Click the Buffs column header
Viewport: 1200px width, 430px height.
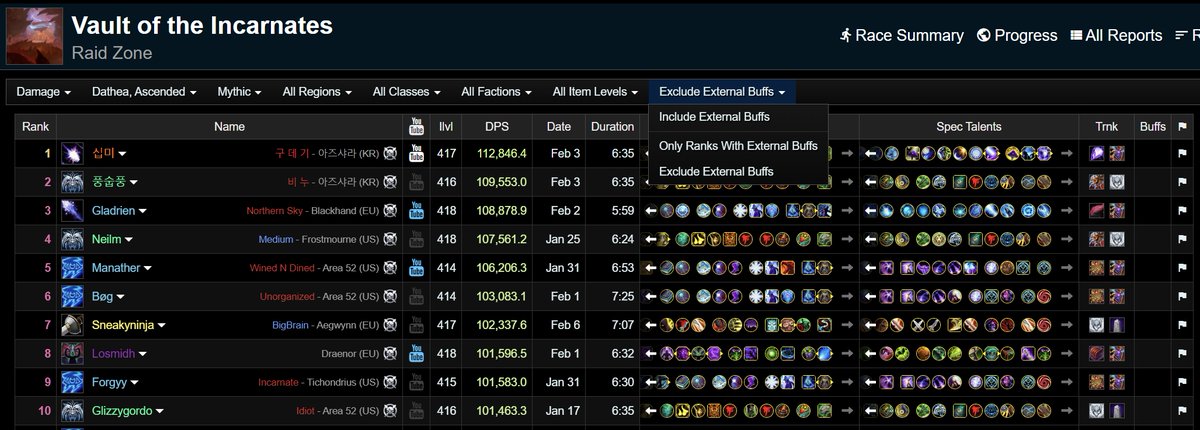(x=1152, y=127)
